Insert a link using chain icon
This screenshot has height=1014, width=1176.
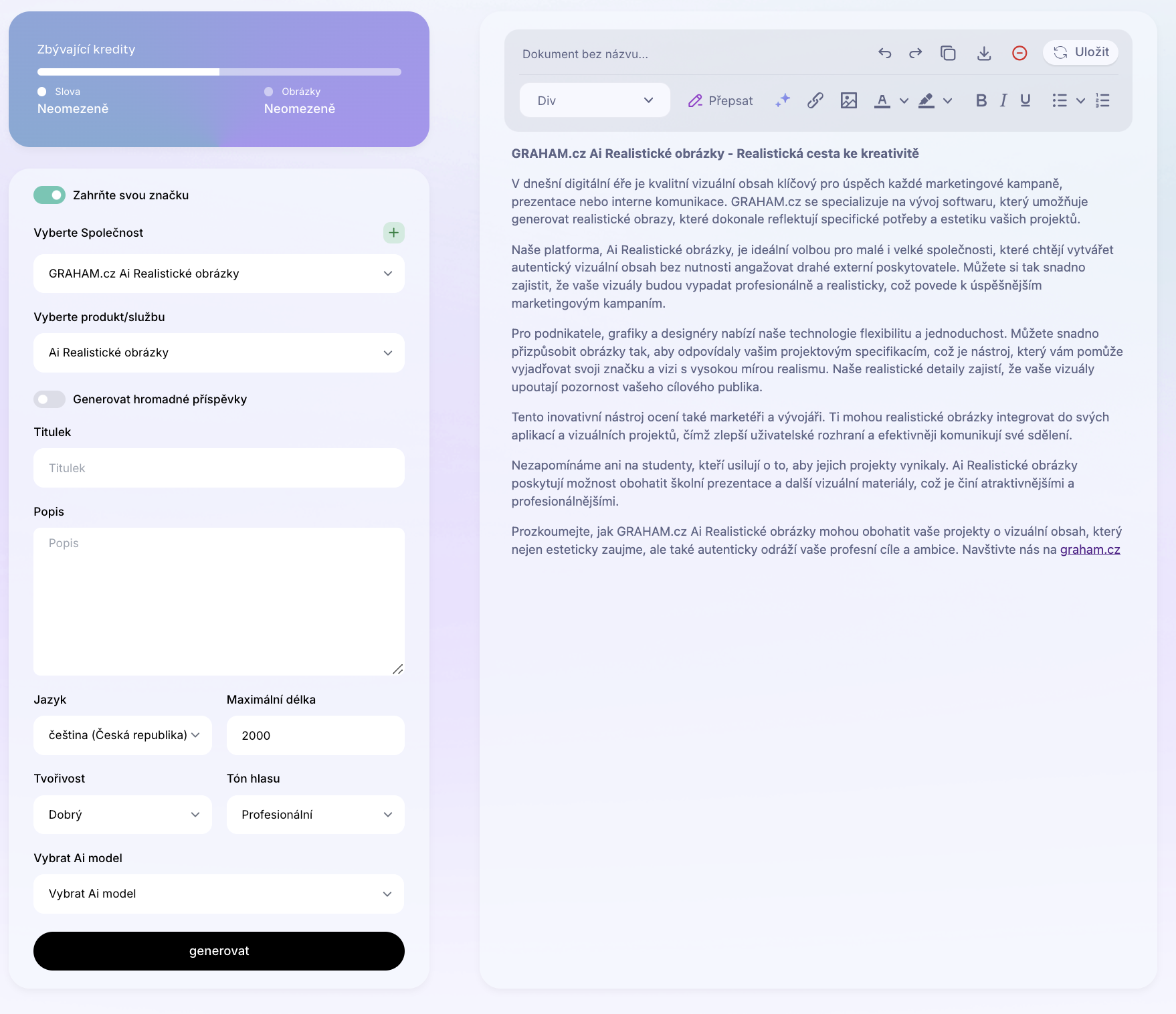click(x=815, y=100)
